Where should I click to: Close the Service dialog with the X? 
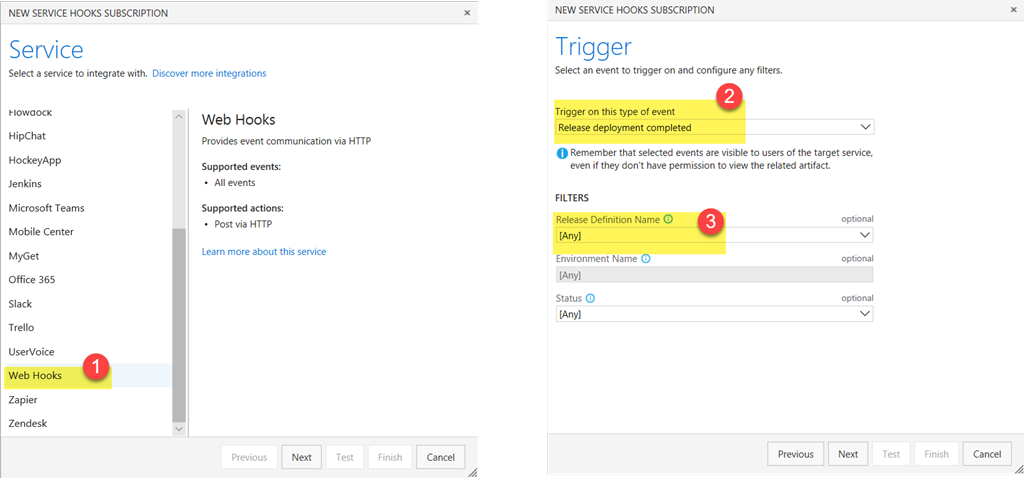click(467, 13)
